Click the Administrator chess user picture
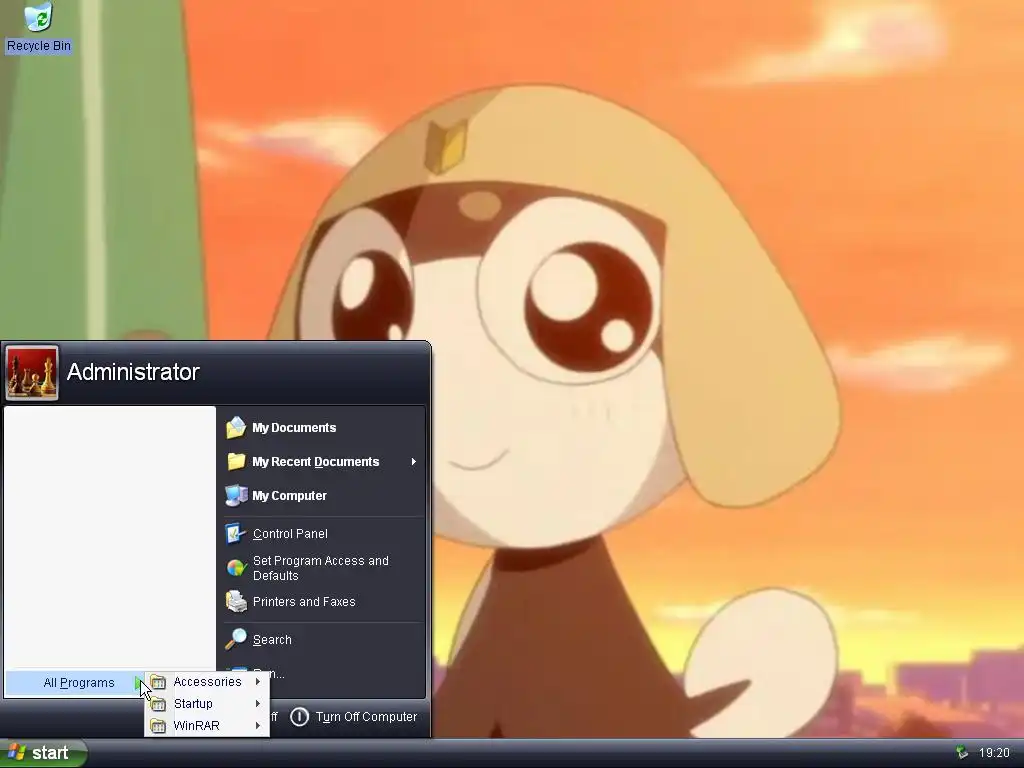 click(x=31, y=373)
